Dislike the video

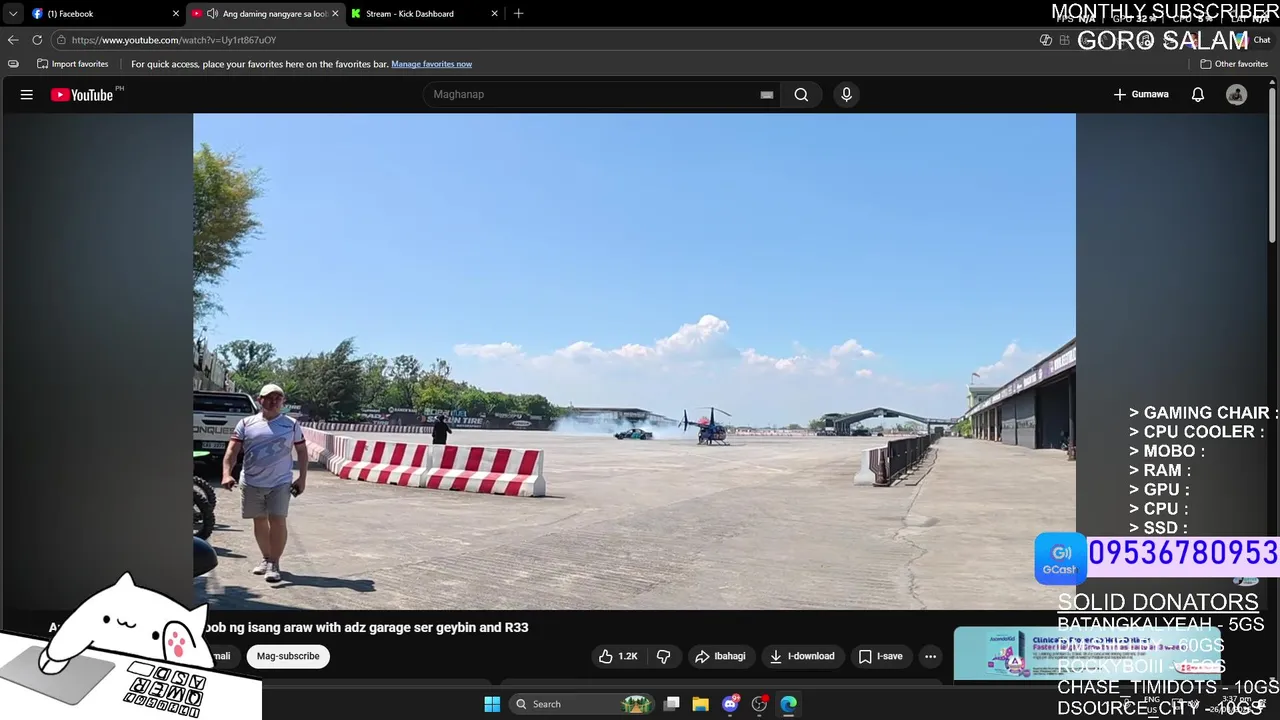click(662, 656)
